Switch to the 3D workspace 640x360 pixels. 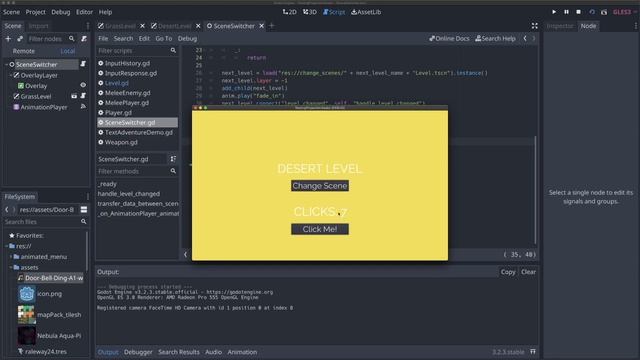(309, 12)
